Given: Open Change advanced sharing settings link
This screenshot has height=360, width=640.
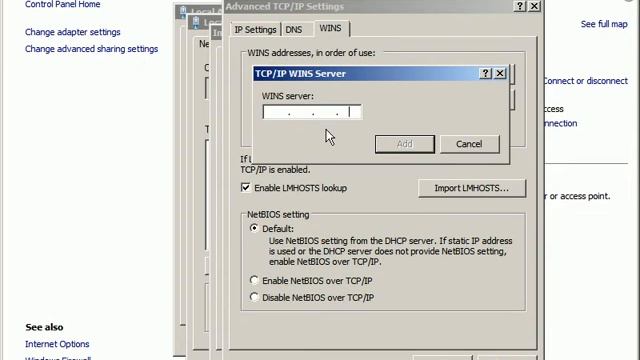Looking at the screenshot, I should [x=91, y=49].
